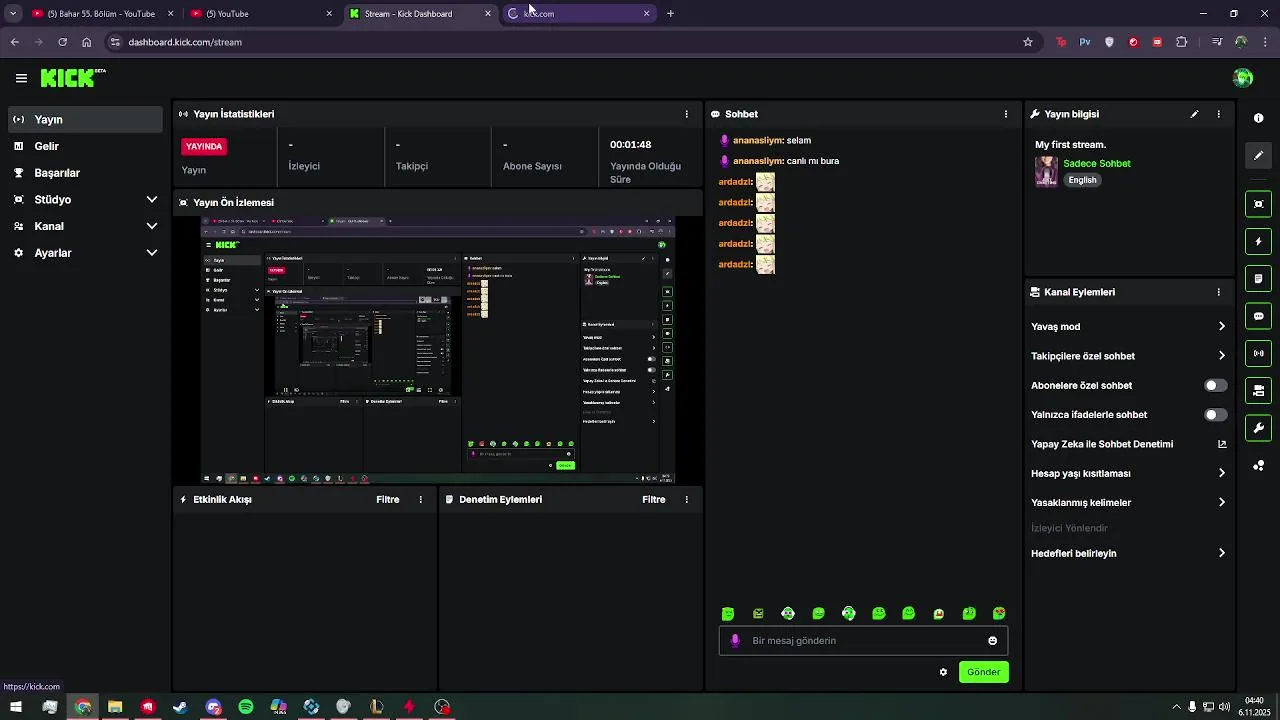Enable Abonelere özel sohbet toggle

coord(1215,385)
